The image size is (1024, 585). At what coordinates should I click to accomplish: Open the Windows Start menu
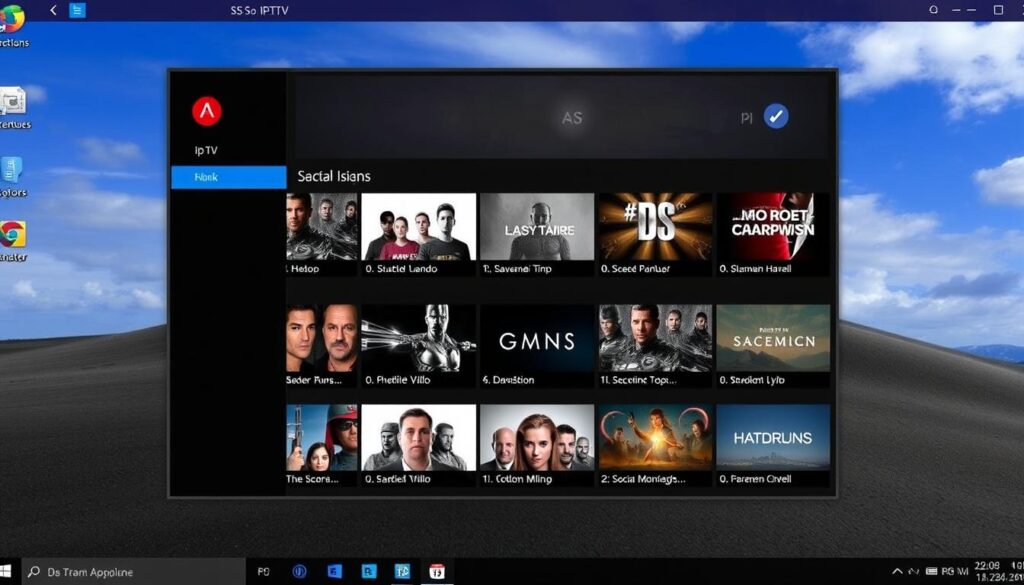point(10,572)
